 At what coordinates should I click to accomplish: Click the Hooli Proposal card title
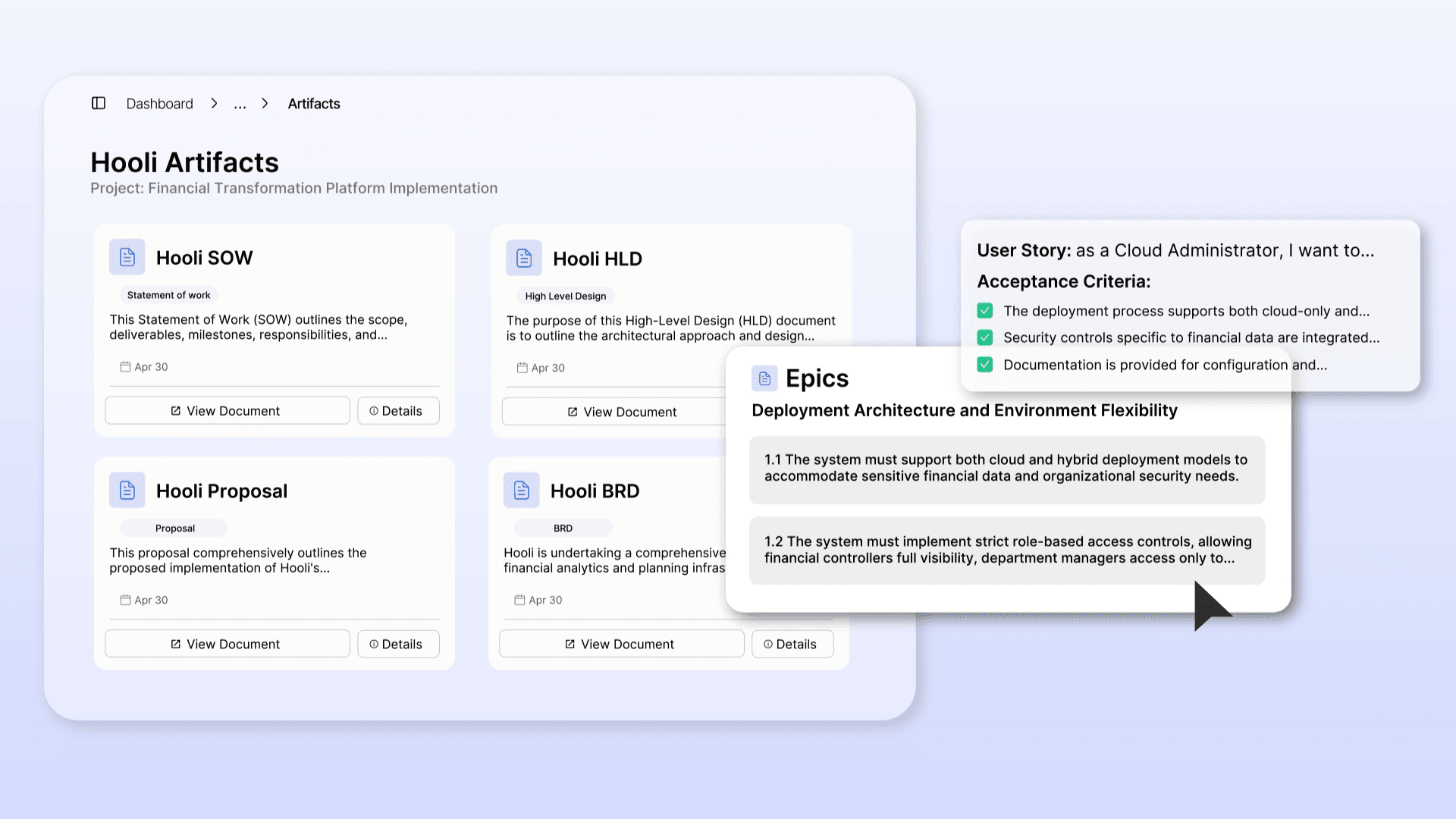(x=221, y=491)
